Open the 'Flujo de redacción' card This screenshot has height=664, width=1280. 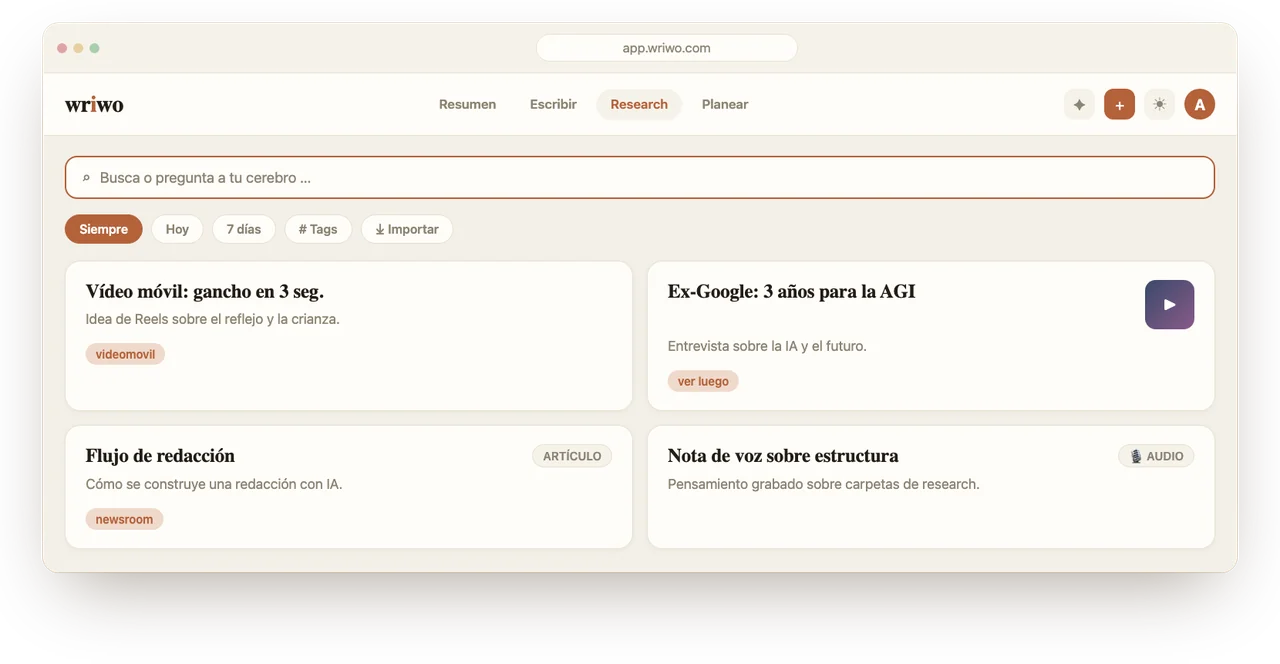point(349,487)
